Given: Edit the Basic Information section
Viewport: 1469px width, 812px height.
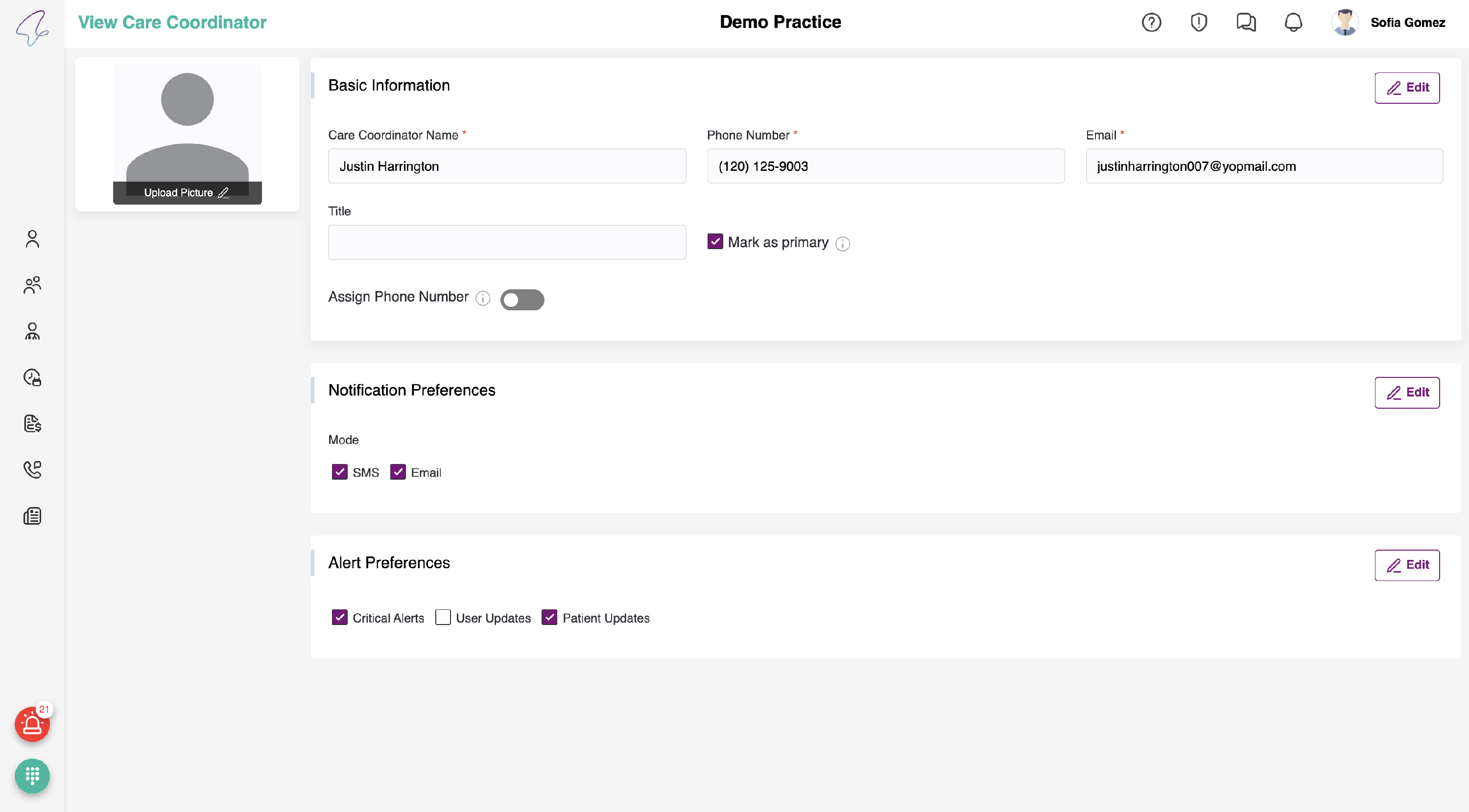Looking at the screenshot, I should click(x=1406, y=88).
